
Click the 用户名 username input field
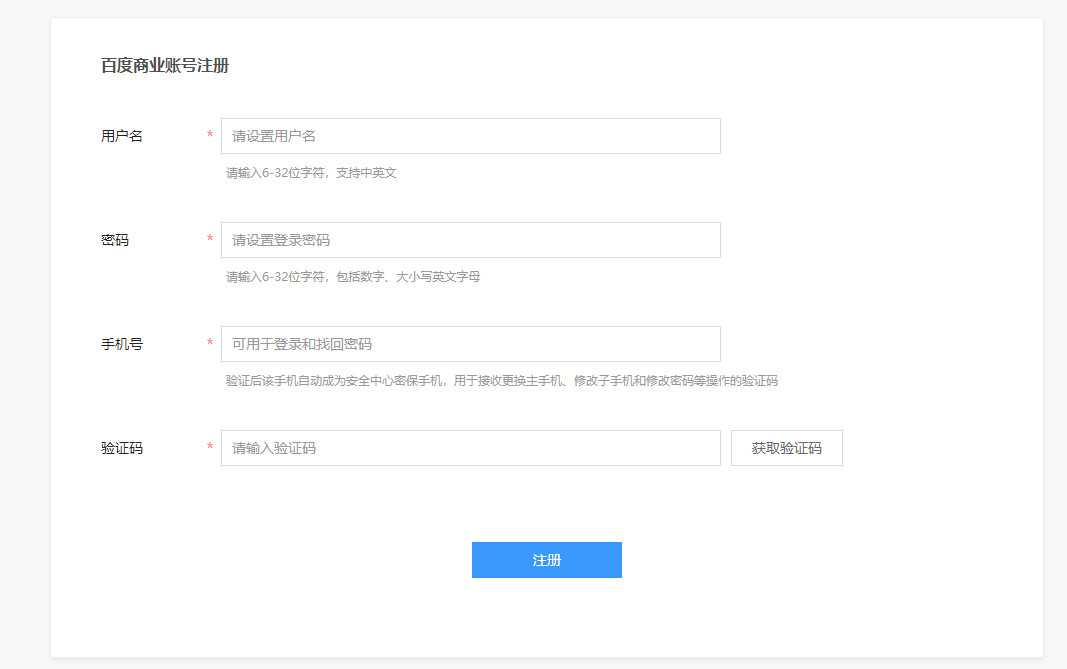coord(470,135)
